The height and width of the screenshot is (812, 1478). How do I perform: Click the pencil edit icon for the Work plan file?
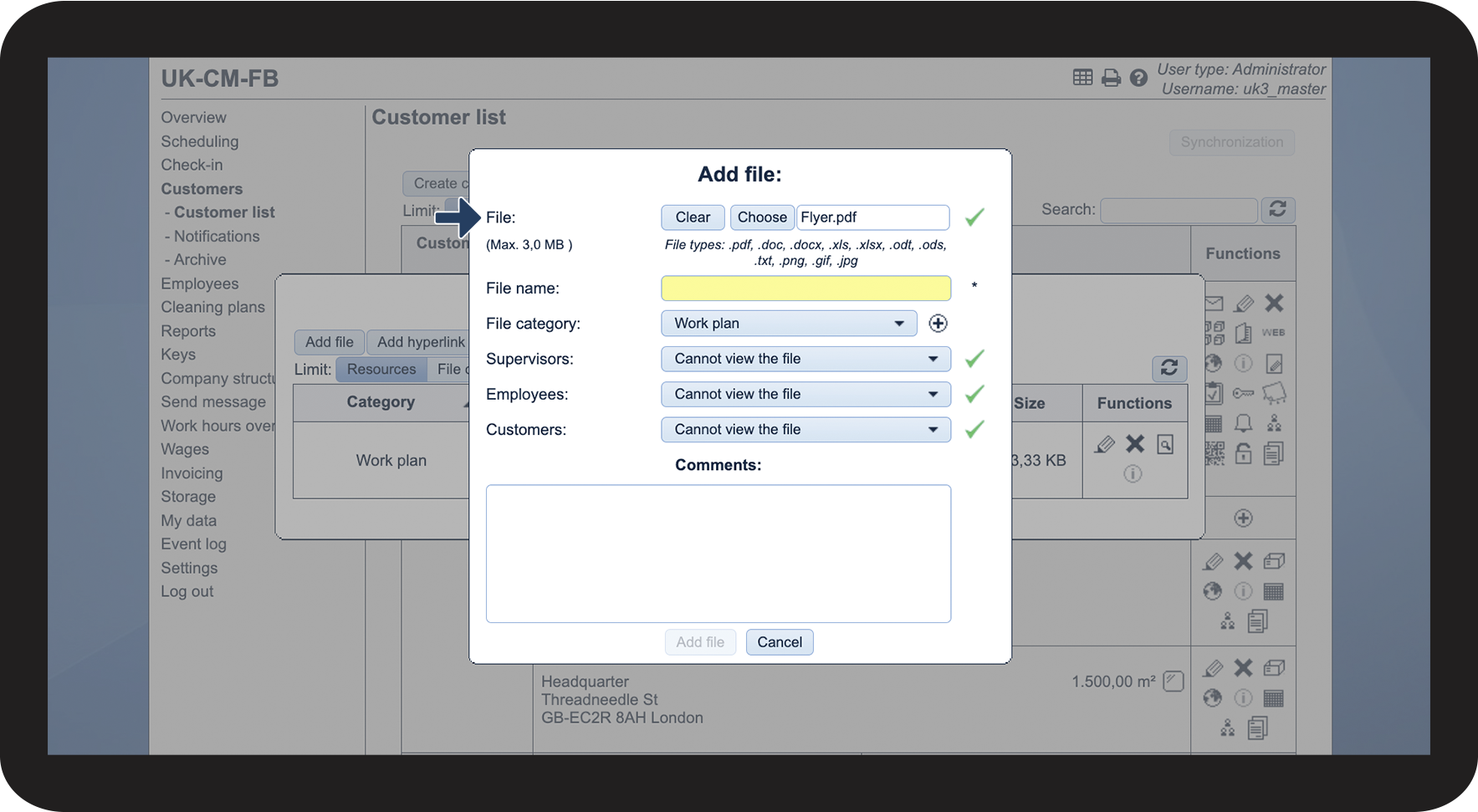click(1104, 444)
